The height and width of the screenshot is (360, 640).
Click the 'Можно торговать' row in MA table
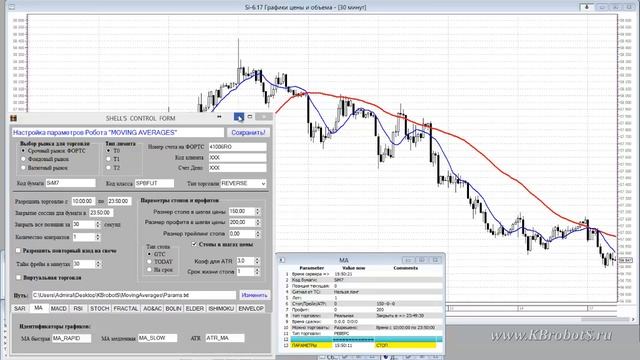click(363, 327)
